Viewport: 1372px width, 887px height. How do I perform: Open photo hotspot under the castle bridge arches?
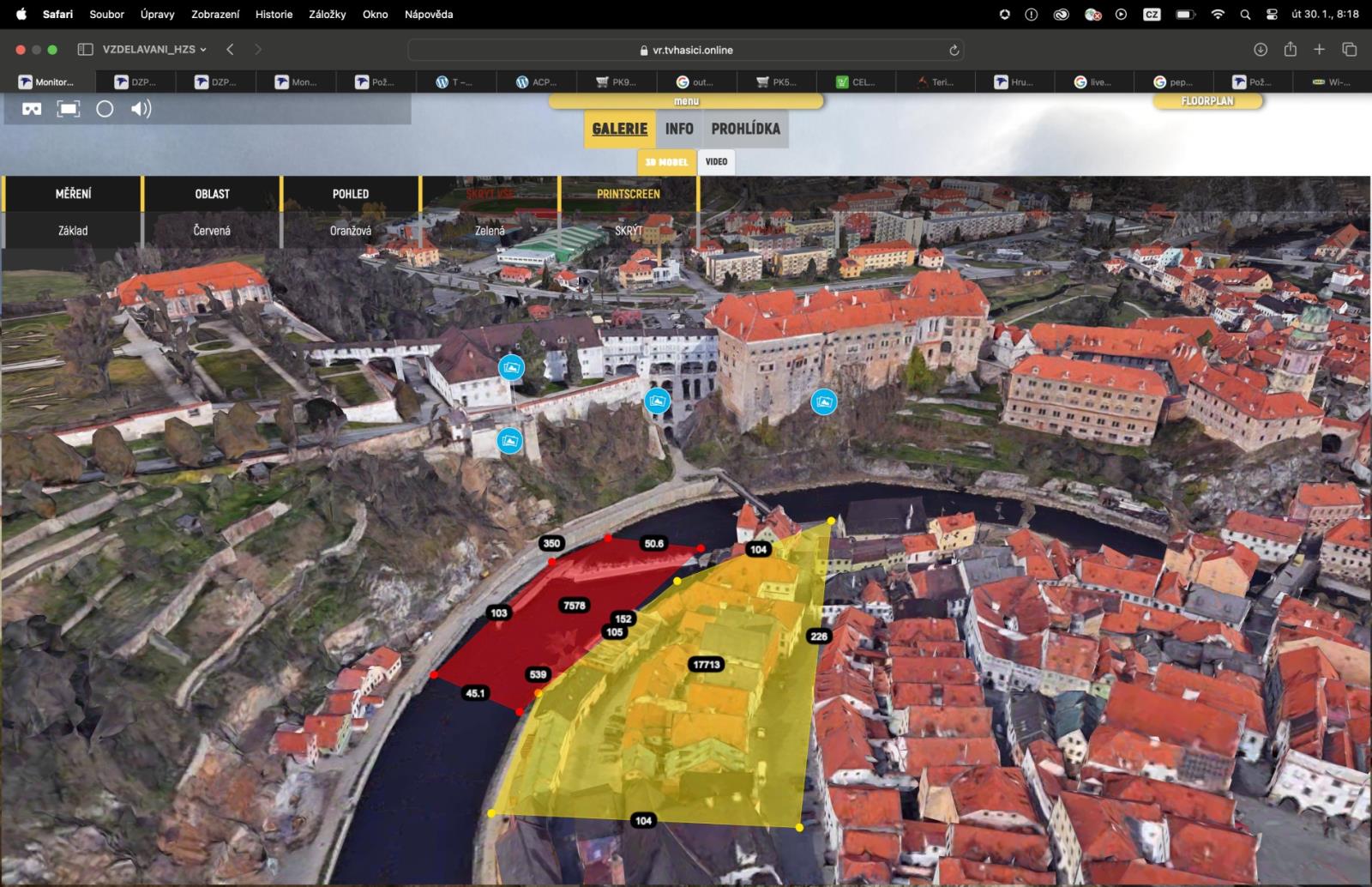[x=657, y=401]
